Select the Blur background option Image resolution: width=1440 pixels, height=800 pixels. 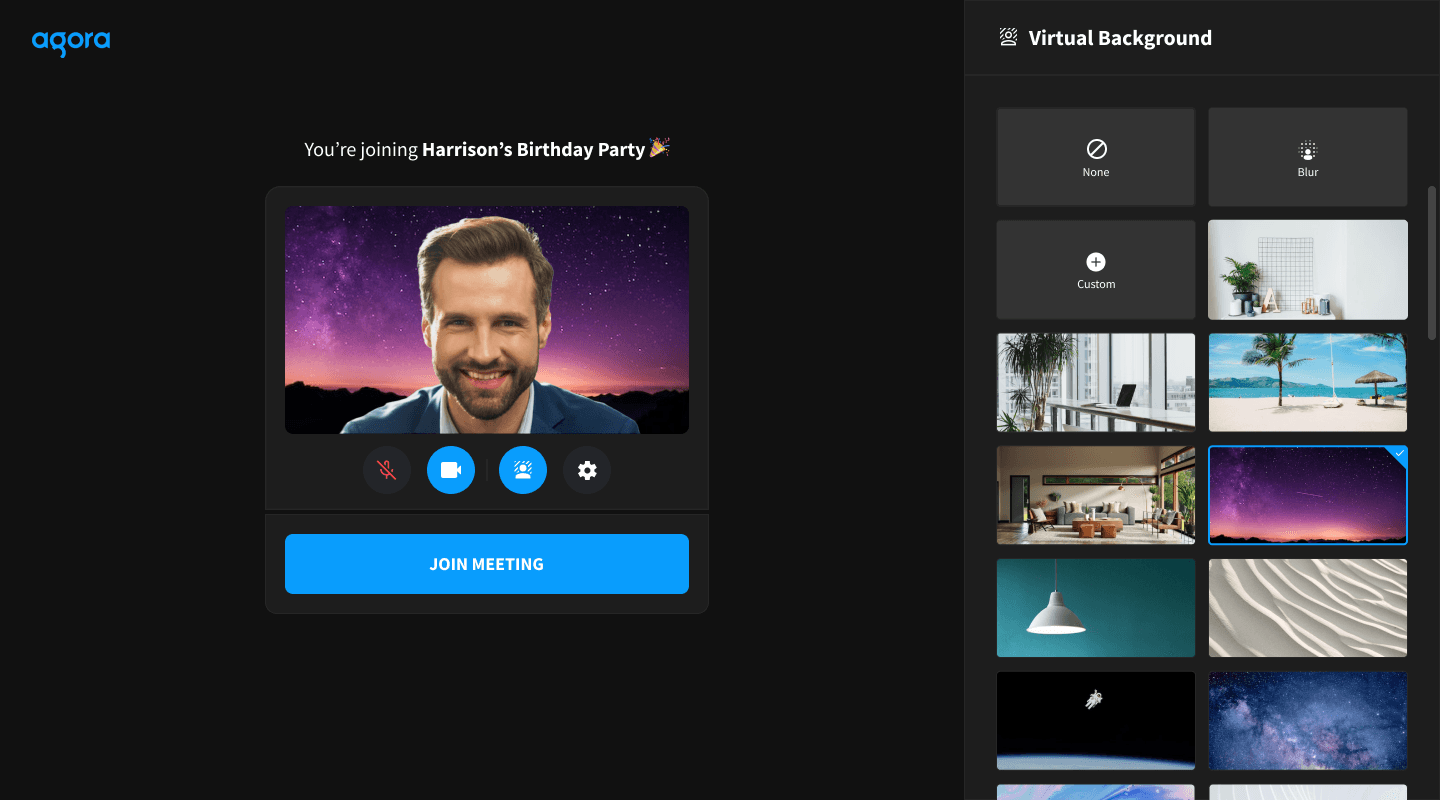[x=1307, y=156]
